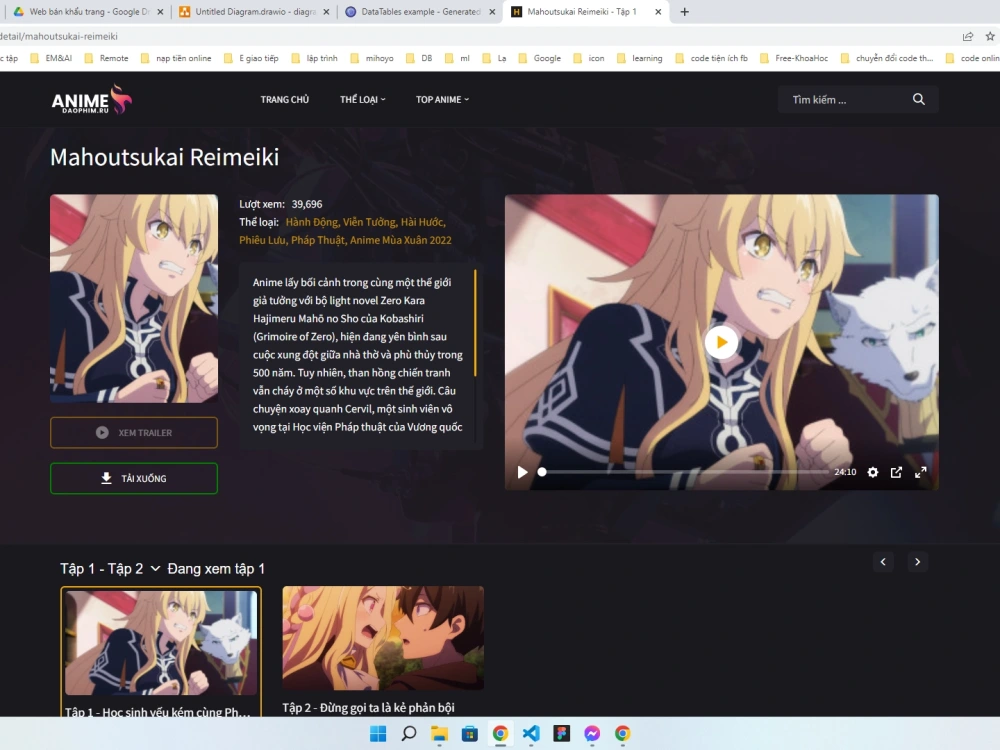Screen dimensions: 1000x750
Task: Click the address bar URL
Action: coord(59,36)
